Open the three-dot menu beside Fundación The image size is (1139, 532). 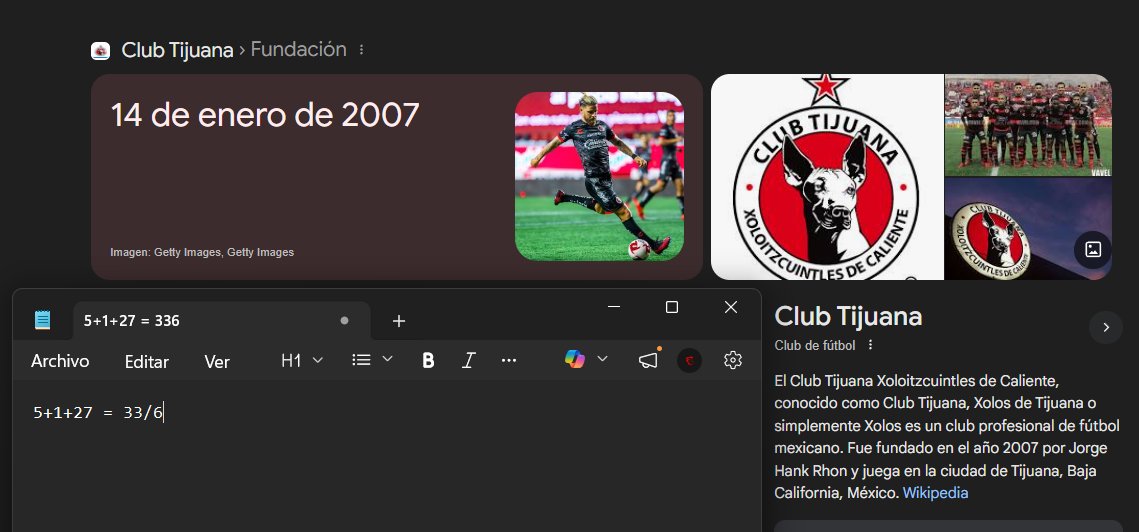tap(362, 50)
